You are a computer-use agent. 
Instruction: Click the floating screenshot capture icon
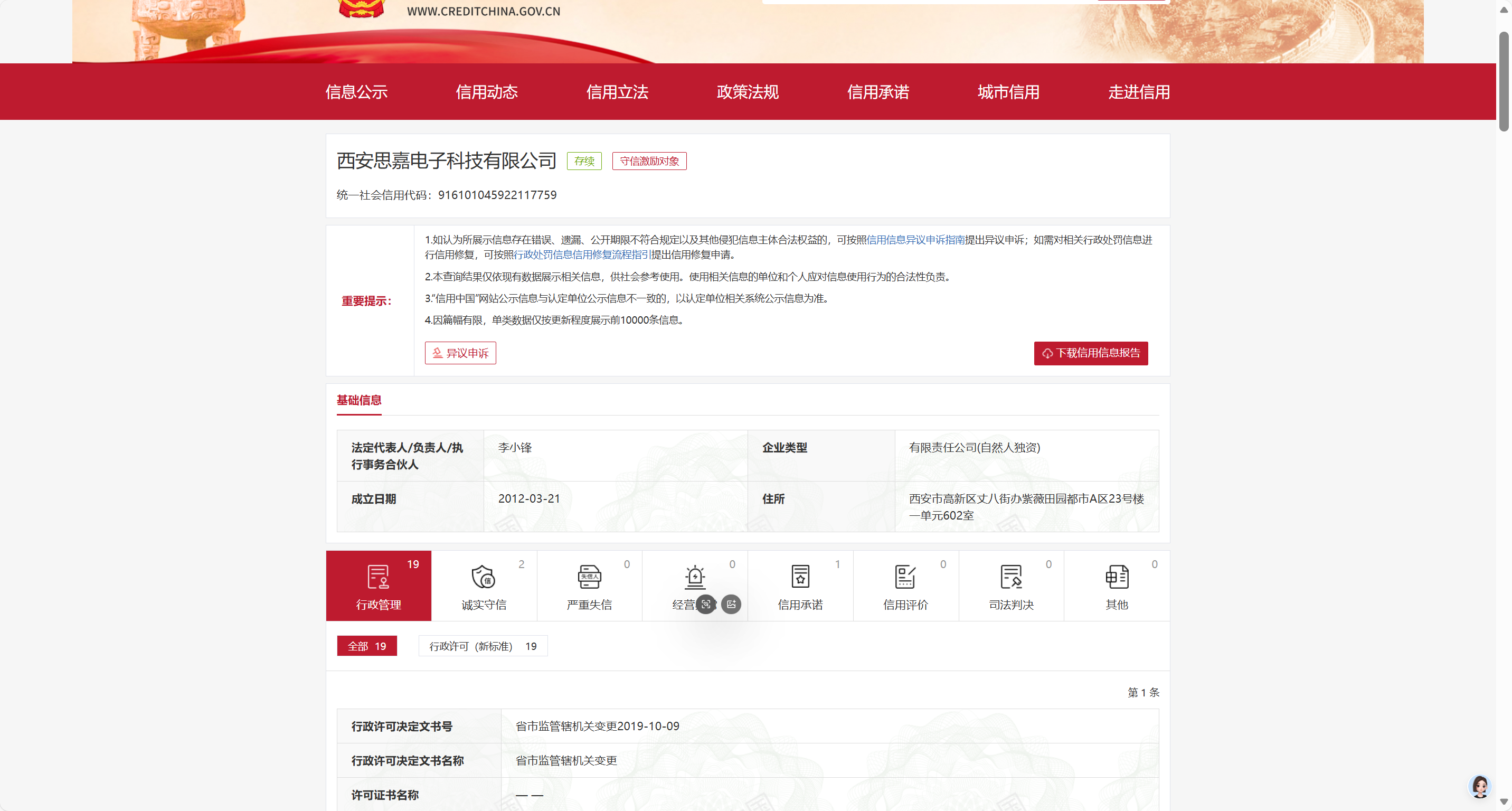706,605
